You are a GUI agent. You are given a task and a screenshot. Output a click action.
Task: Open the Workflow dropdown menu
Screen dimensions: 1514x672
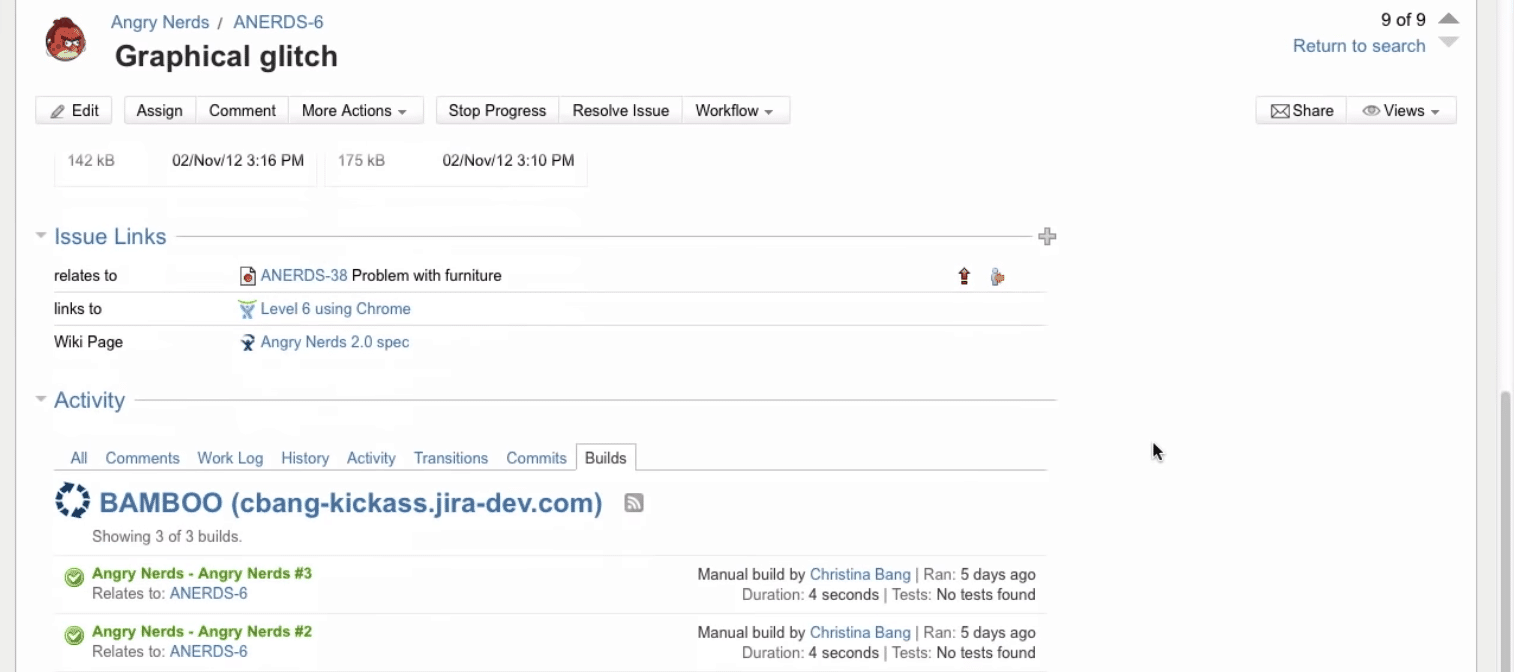coord(734,111)
